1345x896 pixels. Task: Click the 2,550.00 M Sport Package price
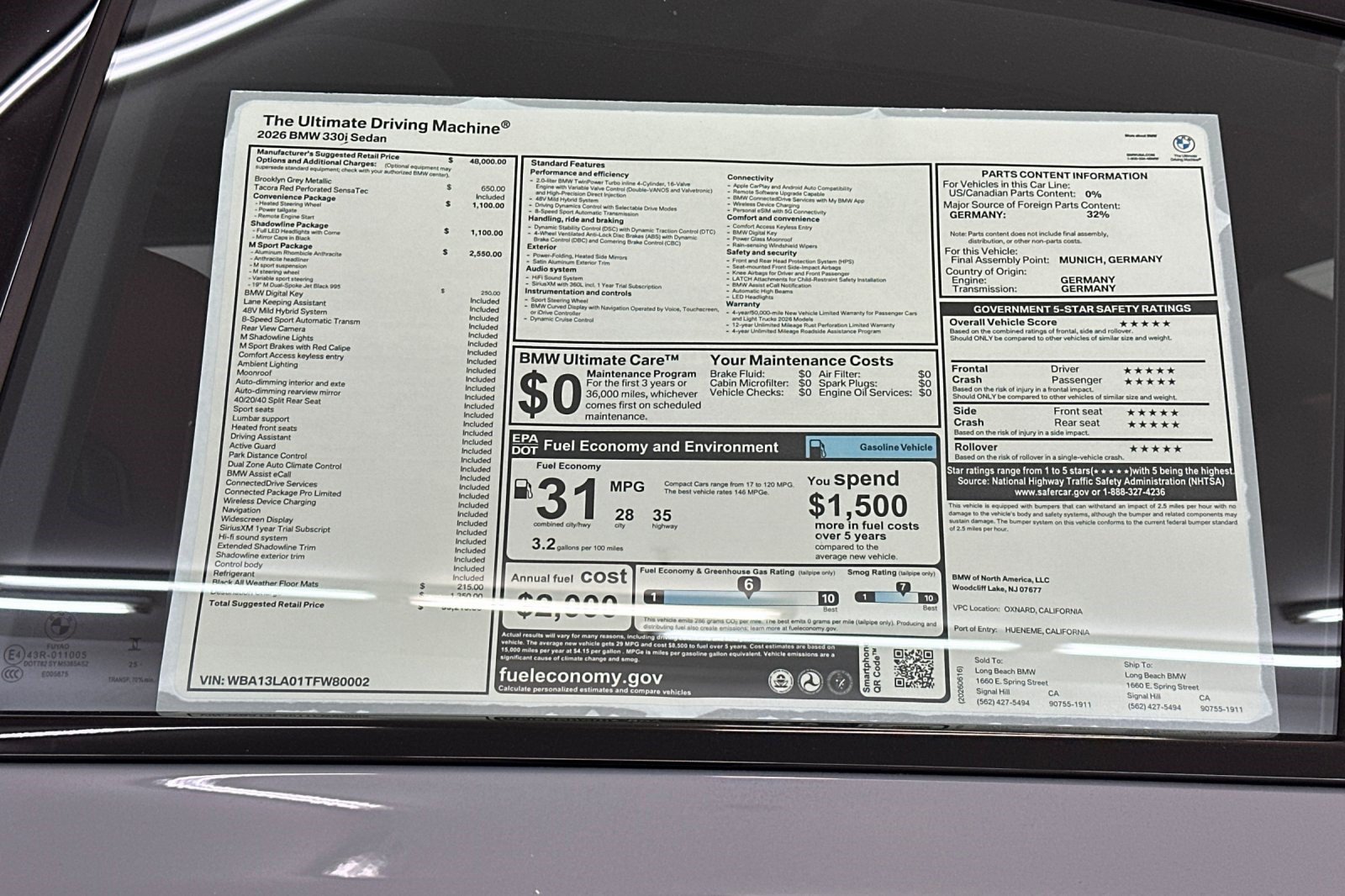[x=485, y=254]
